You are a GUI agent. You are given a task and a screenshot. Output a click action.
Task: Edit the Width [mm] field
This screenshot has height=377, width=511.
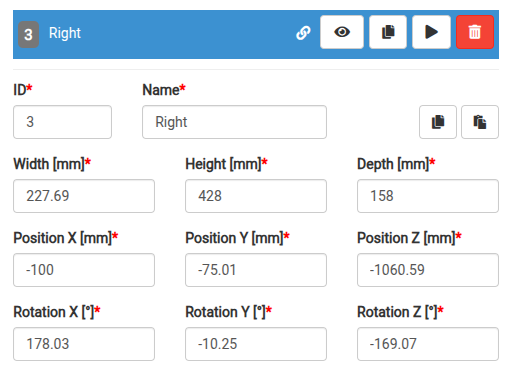[84, 196]
